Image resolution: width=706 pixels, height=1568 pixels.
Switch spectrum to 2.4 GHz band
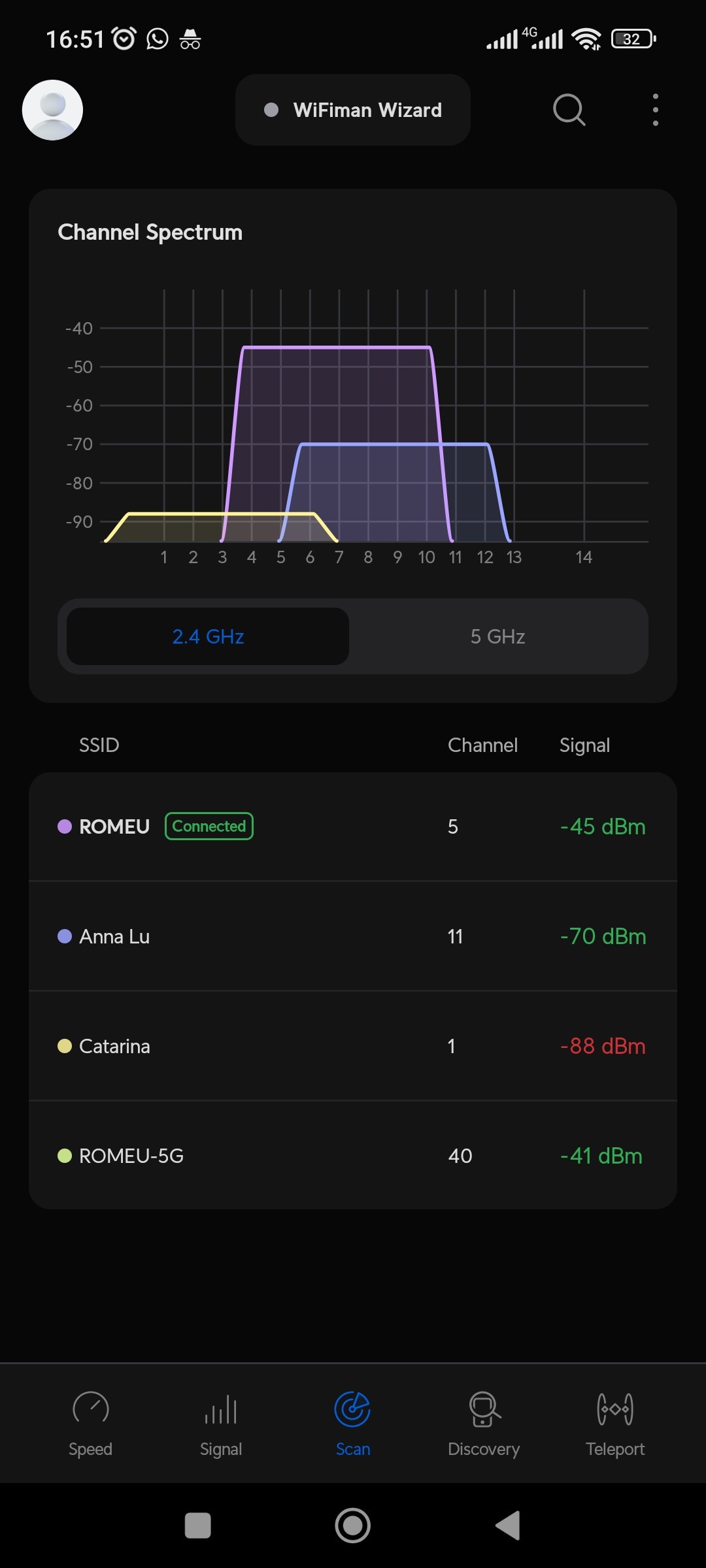click(x=208, y=636)
